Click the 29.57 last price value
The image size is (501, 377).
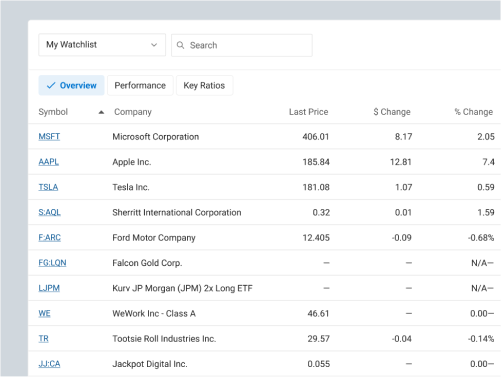click(319, 339)
